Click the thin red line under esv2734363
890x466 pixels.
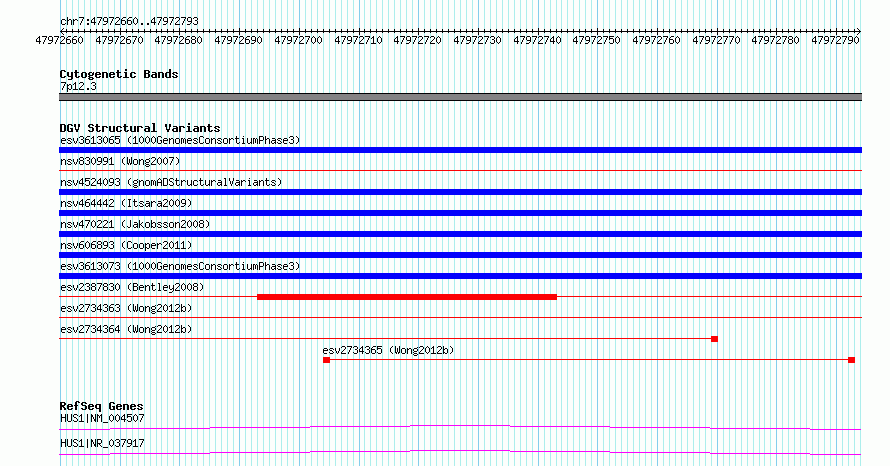pos(460,317)
